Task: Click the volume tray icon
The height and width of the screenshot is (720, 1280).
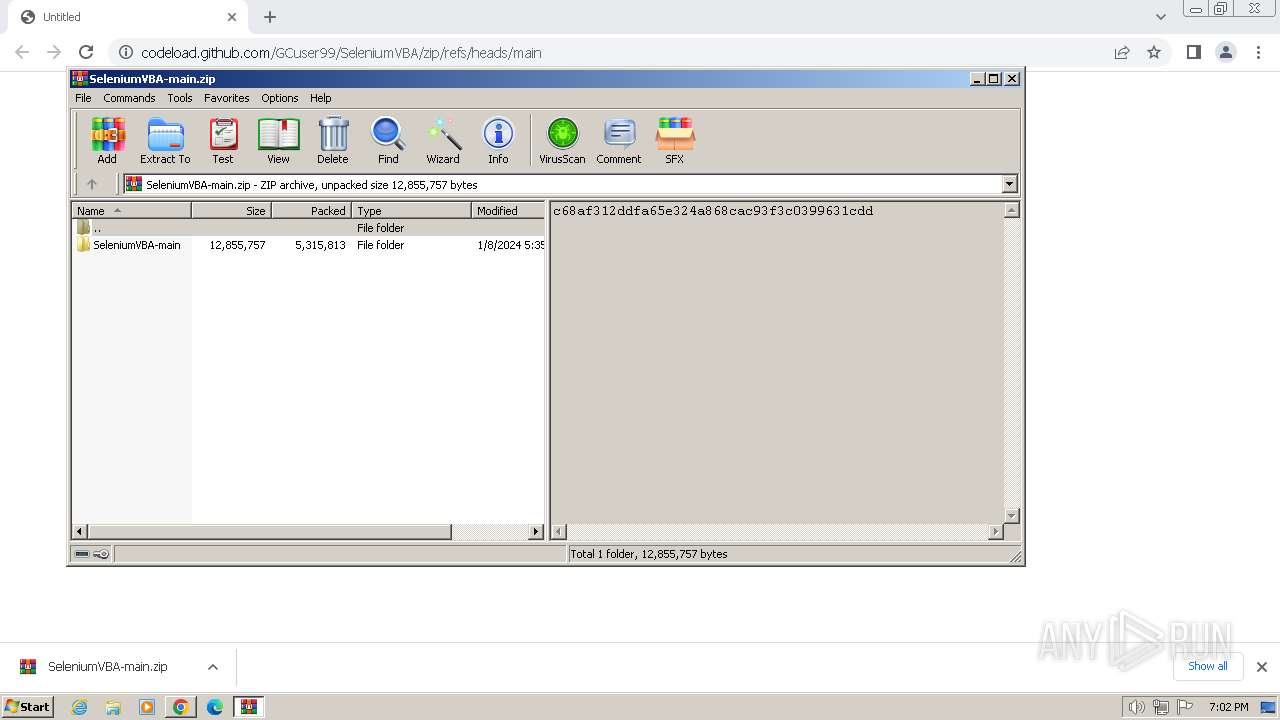Action: (1136, 707)
